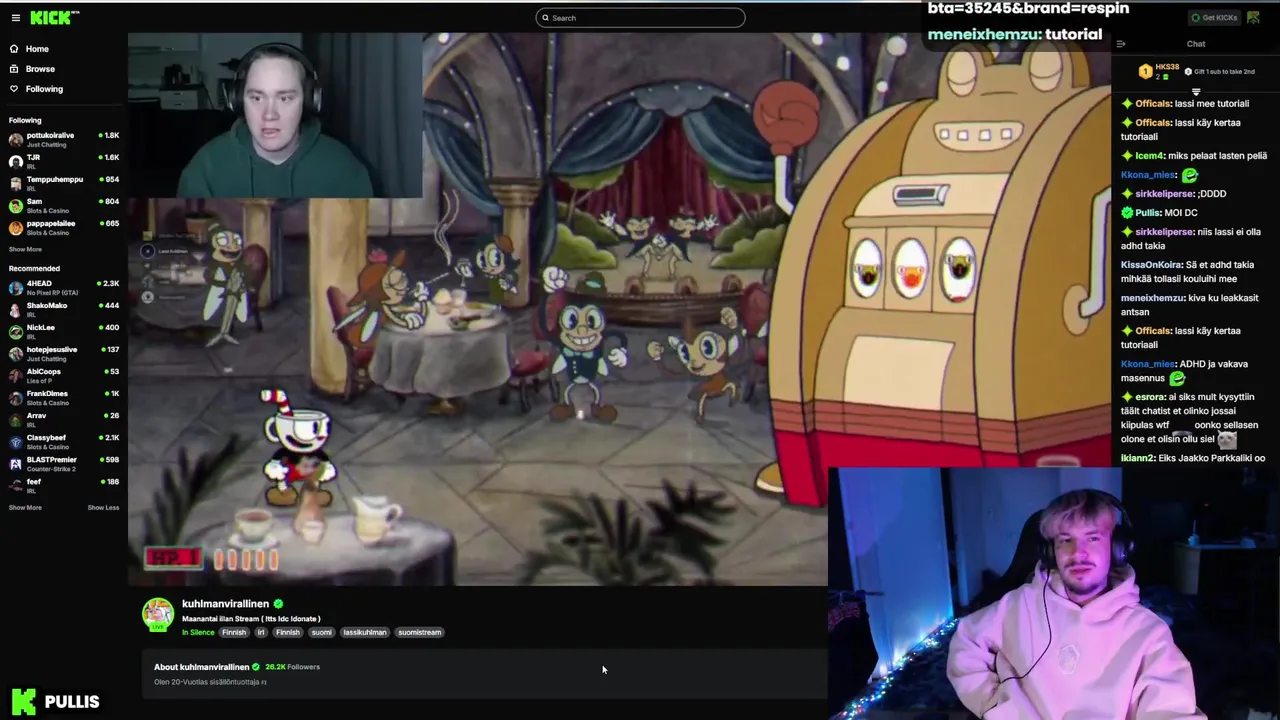Open hotepjesuslive channel avatar
Image resolution: width=1280 pixels, height=720 pixels.
[16, 354]
